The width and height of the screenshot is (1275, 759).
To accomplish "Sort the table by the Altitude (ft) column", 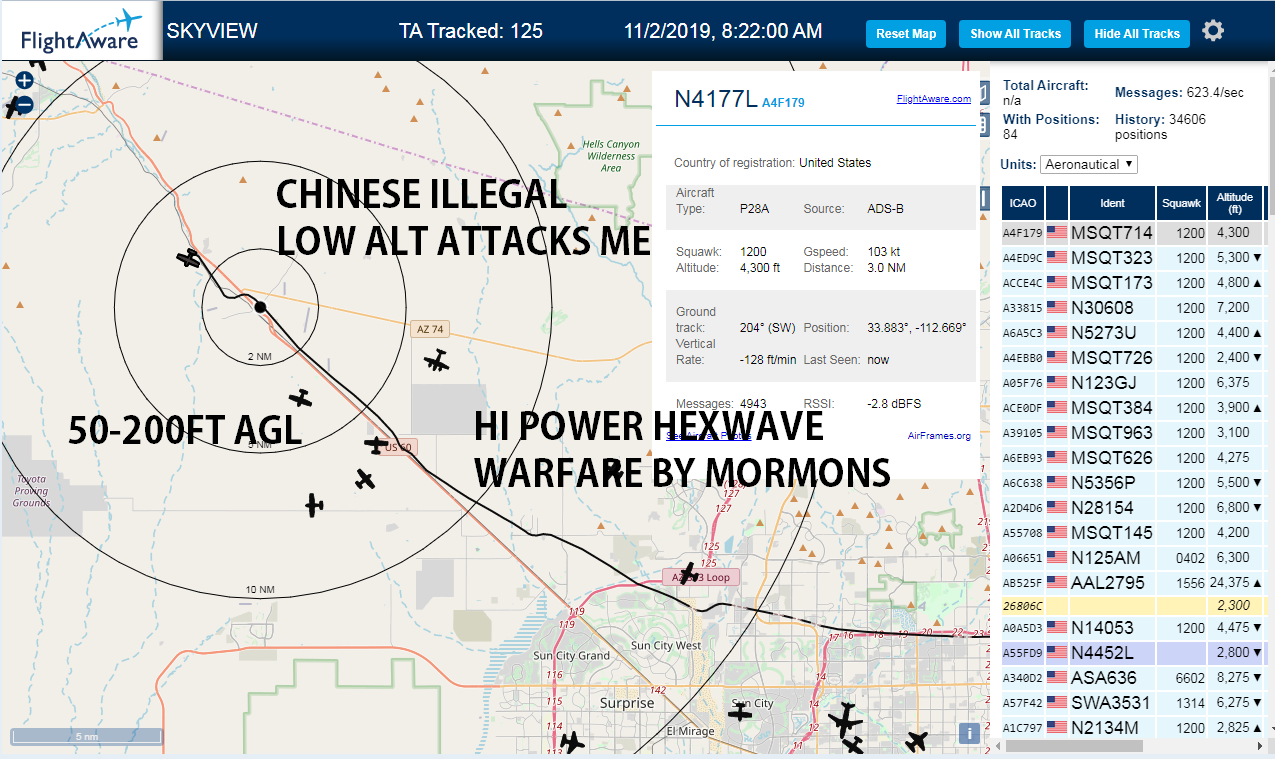I will 1235,203.
